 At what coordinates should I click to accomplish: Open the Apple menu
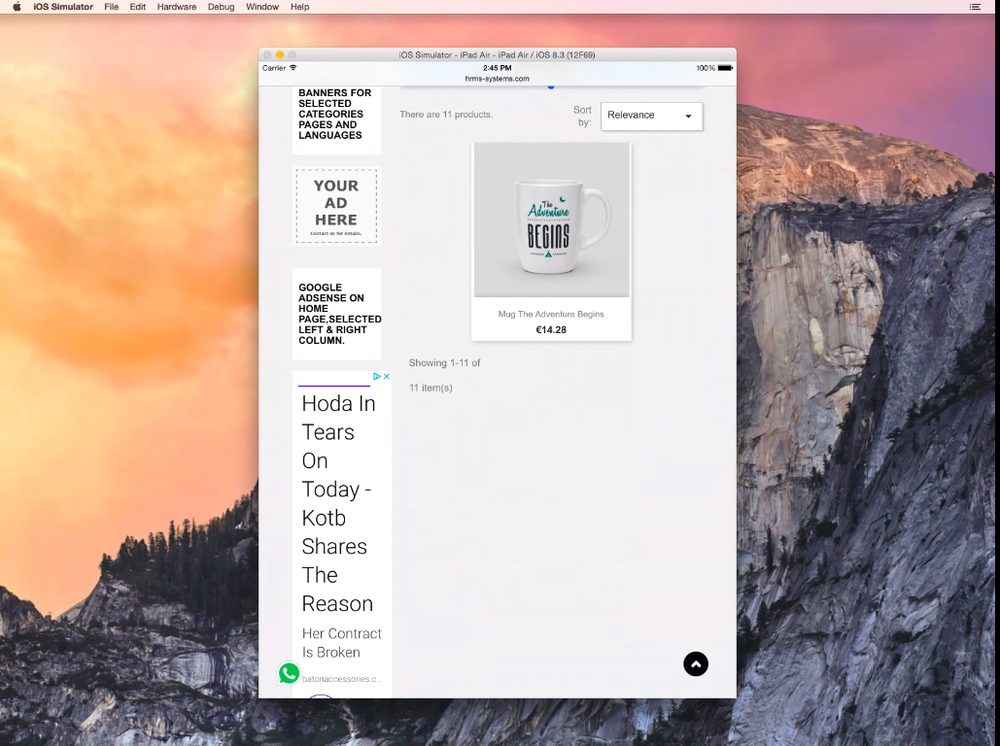click(17, 7)
